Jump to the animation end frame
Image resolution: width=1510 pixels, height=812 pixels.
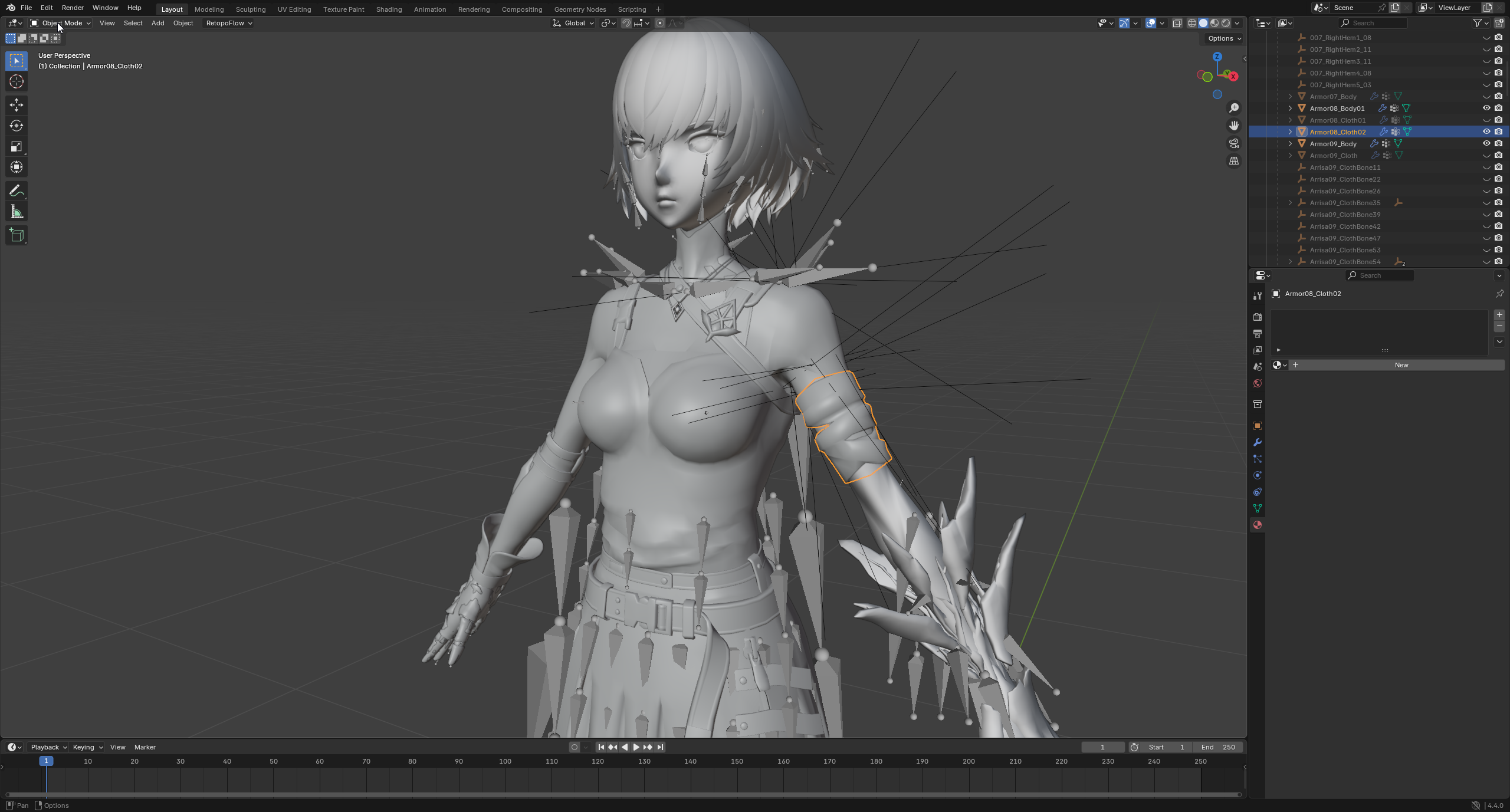[660, 747]
